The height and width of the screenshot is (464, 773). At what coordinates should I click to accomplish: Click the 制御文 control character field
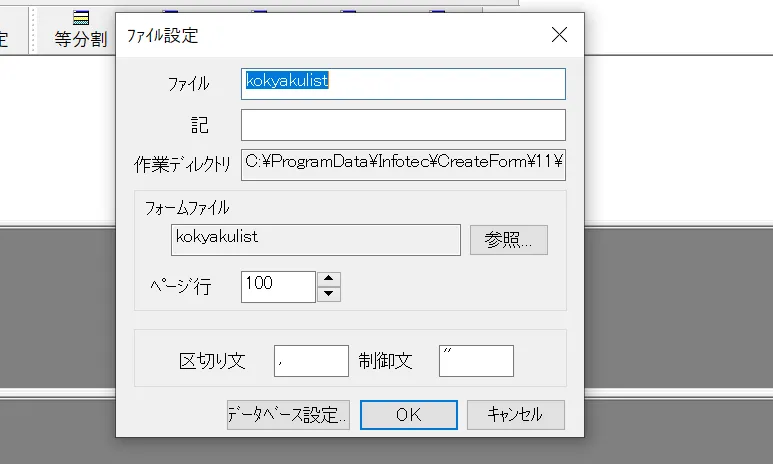[475, 361]
